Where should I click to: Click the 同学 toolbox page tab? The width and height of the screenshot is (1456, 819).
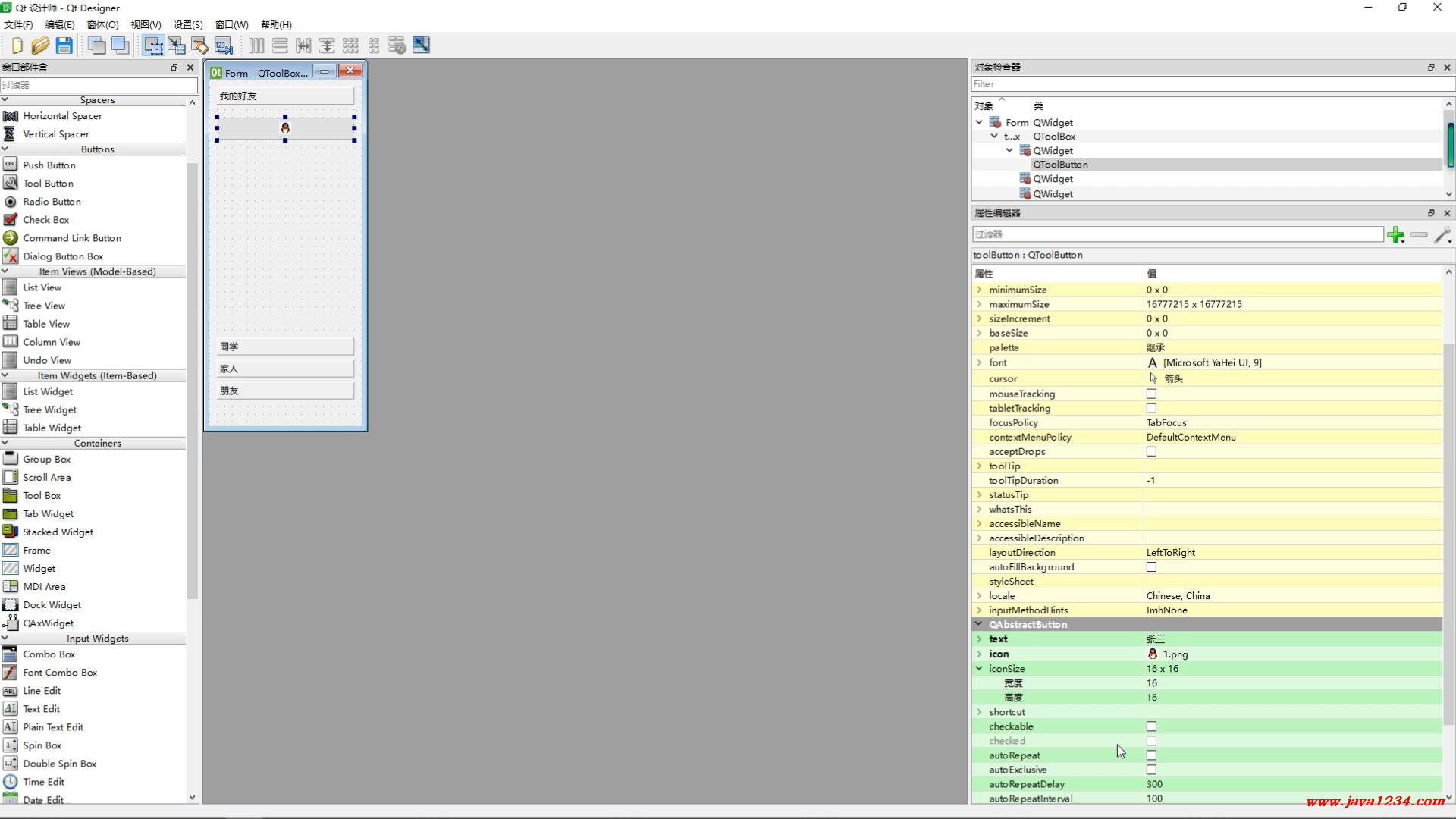pyautogui.click(x=285, y=347)
